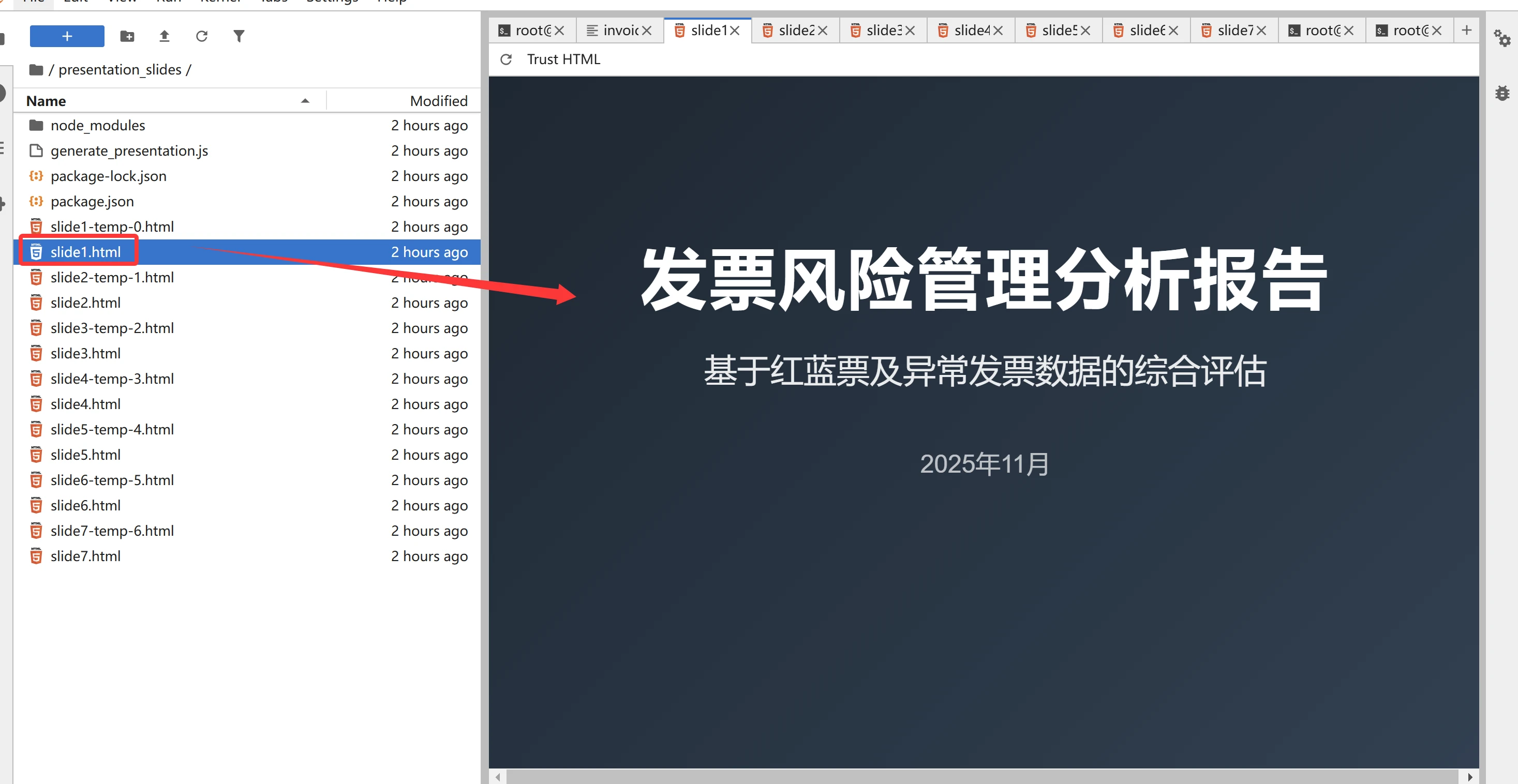Image resolution: width=1518 pixels, height=784 pixels.
Task: Open the debugger panel on right sidebar
Action: pos(1502,93)
